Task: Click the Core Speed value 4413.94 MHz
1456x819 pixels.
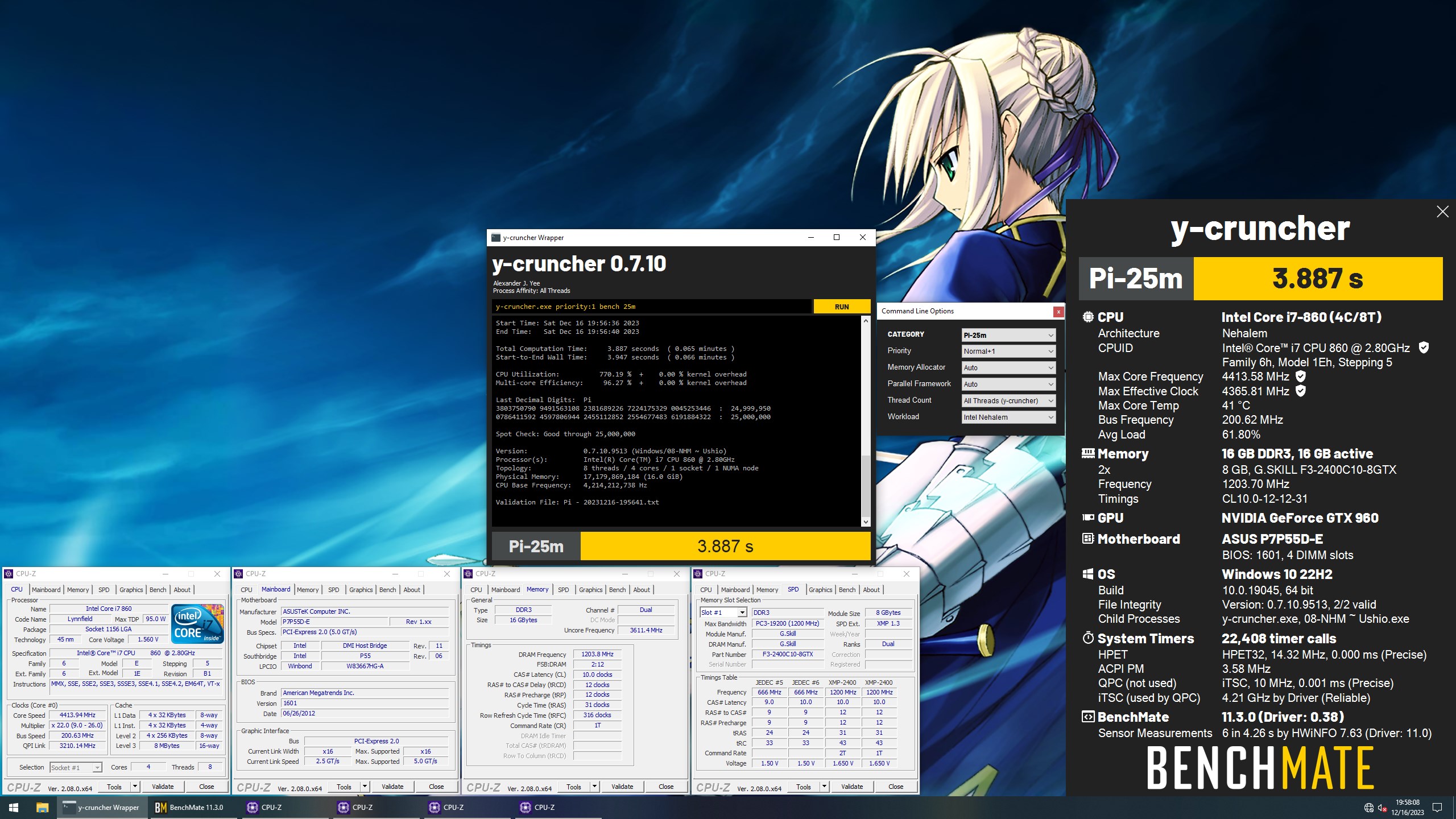Action: pyautogui.click(x=77, y=715)
